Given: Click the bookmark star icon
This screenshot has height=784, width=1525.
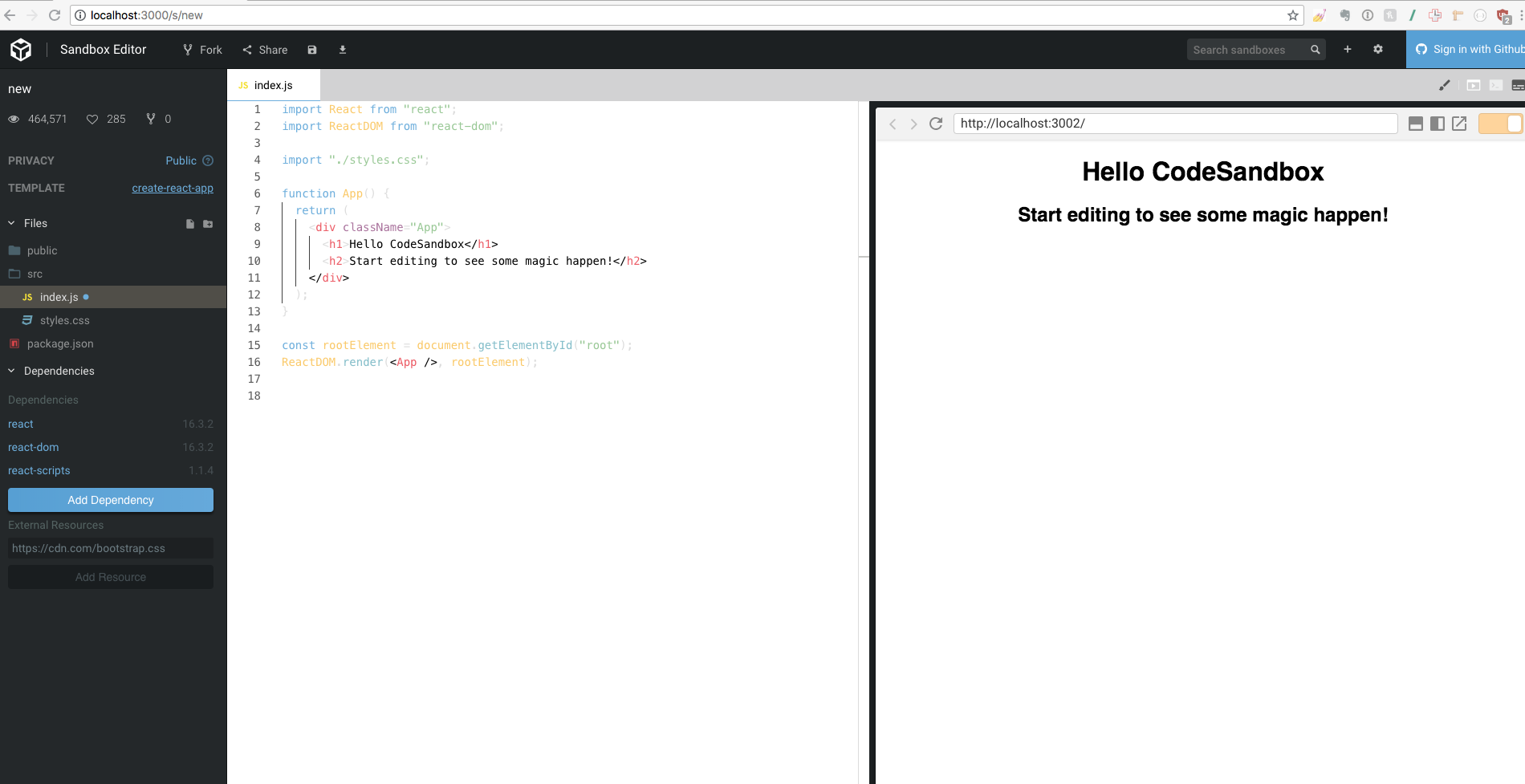Looking at the screenshot, I should click(1292, 15).
